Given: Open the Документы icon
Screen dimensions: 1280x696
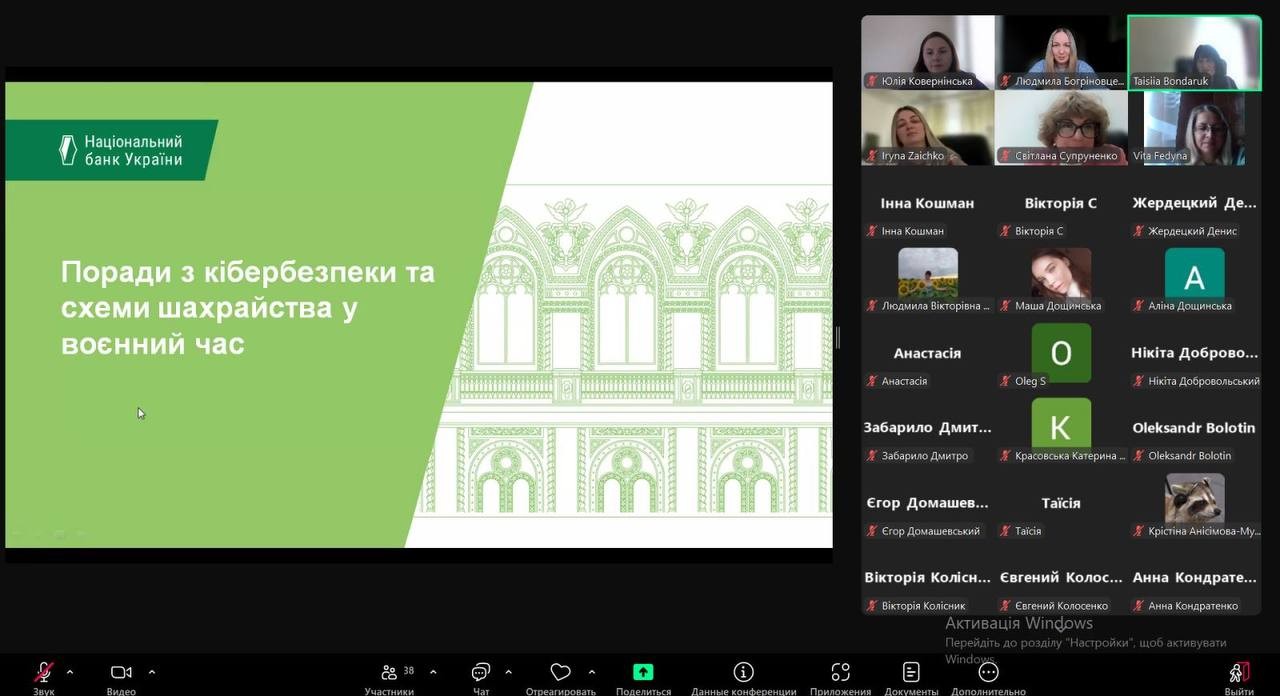Looking at the screenshot, I should (911, 672).
